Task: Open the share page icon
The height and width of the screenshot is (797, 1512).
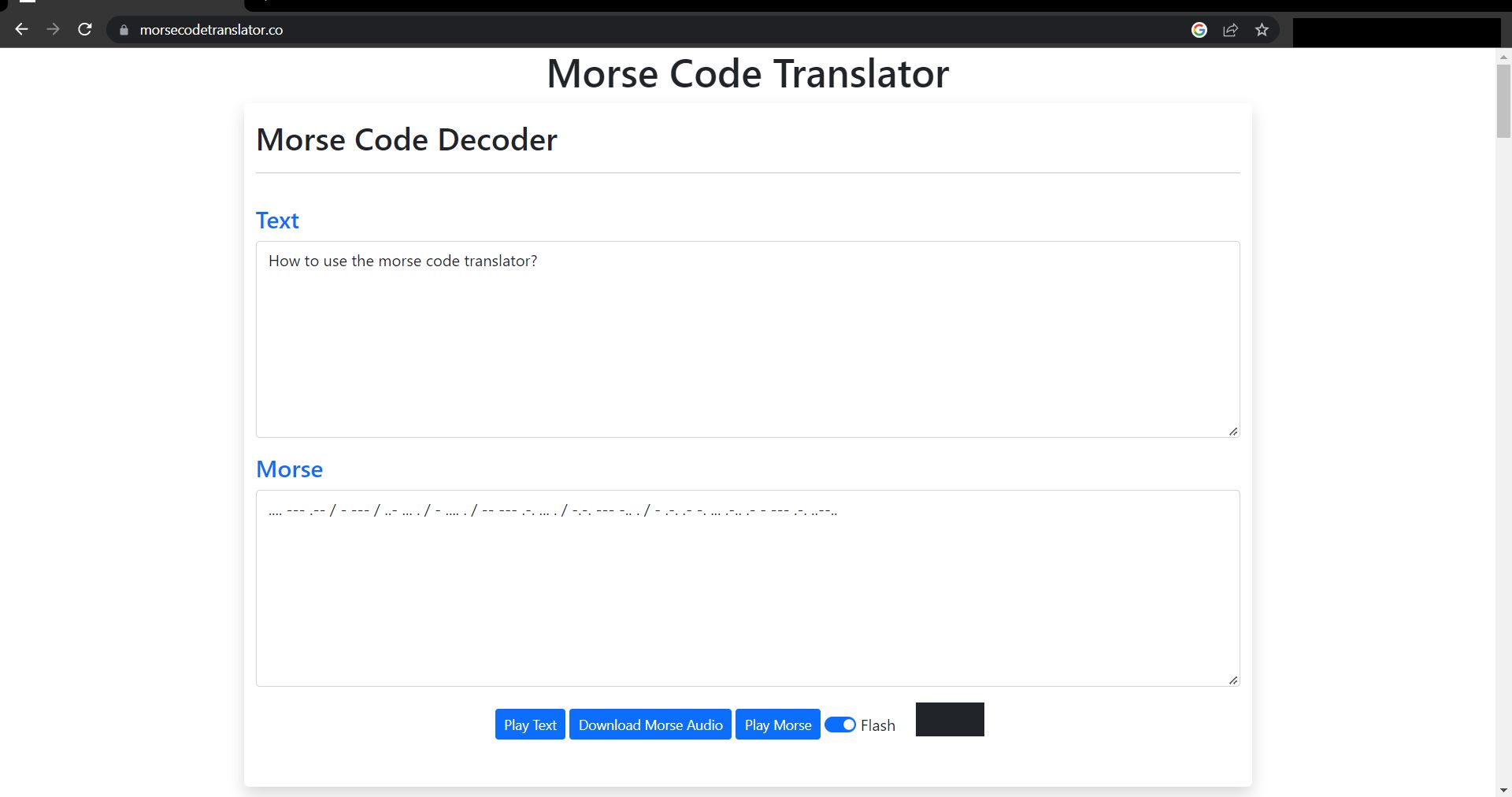Action: click(x=1230, y=30)
